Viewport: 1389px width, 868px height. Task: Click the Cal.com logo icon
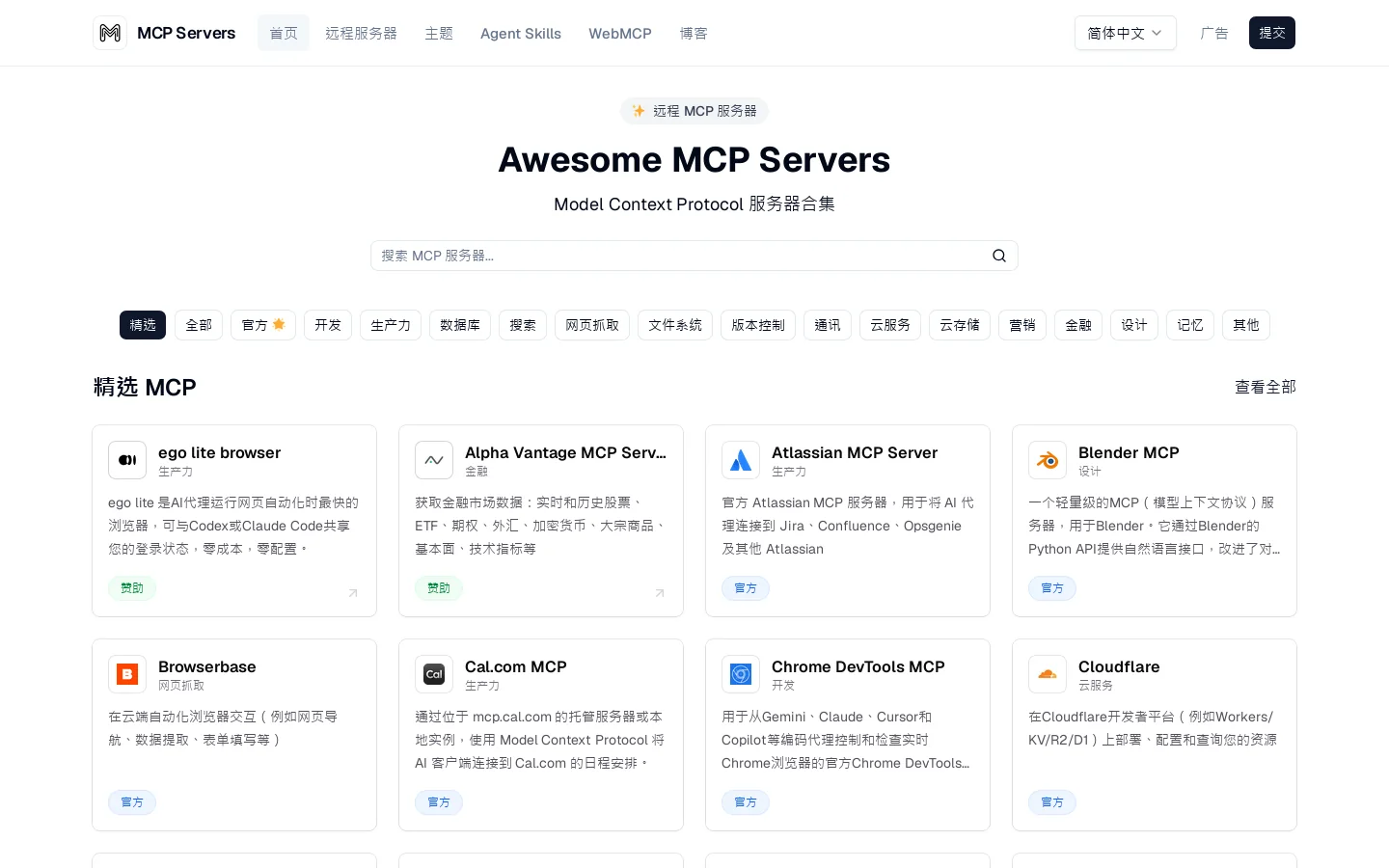coord(434,674)
